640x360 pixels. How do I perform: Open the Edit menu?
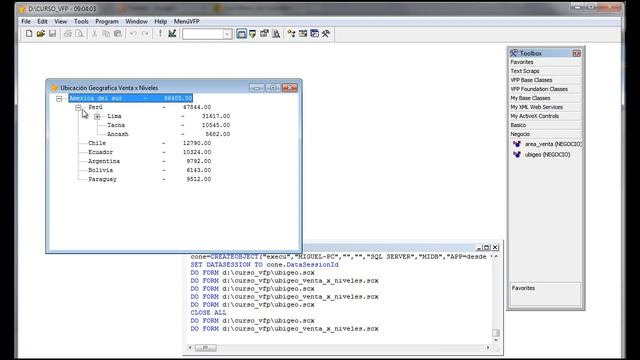[42, 21]
